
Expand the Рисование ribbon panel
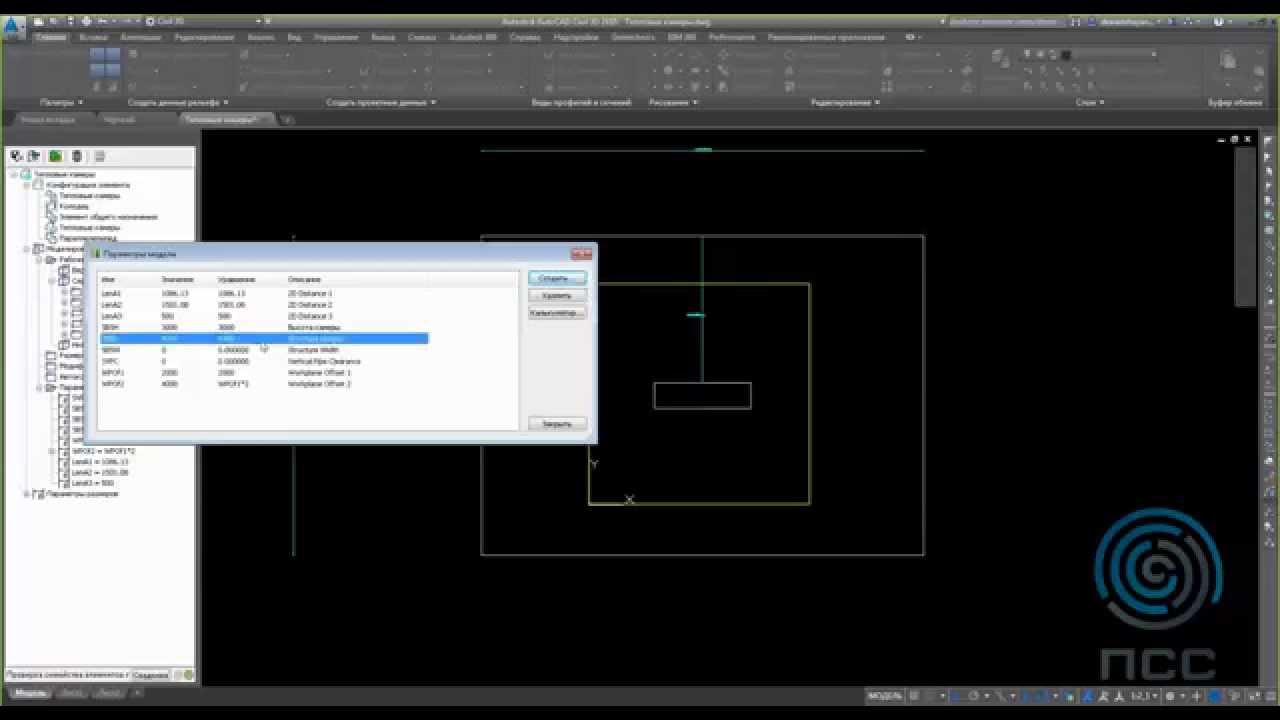673,102
